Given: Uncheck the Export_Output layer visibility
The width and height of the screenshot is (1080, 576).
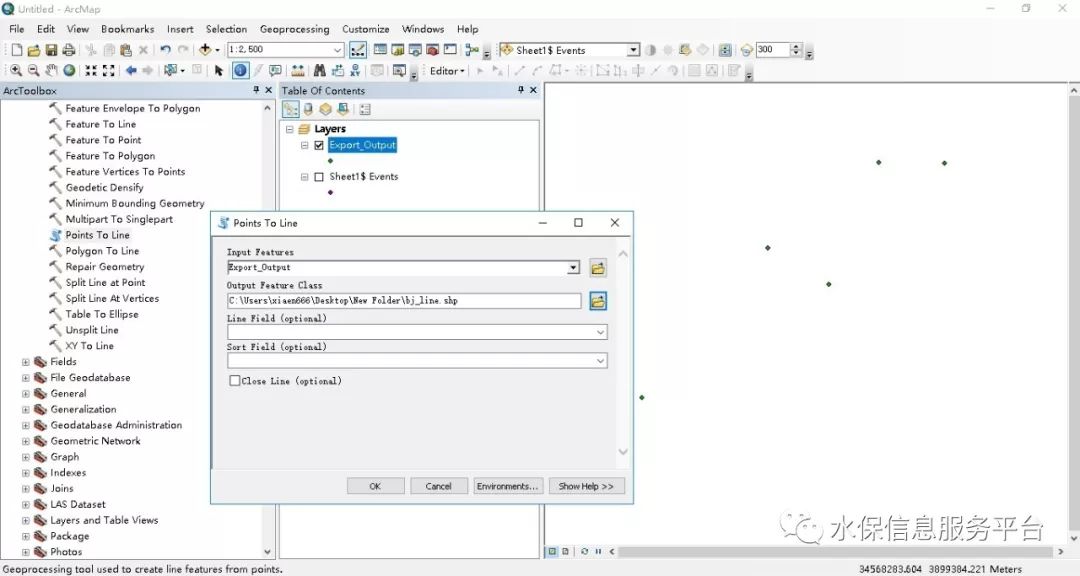Looking at the screenshot, I should click(x=319, y=145).
